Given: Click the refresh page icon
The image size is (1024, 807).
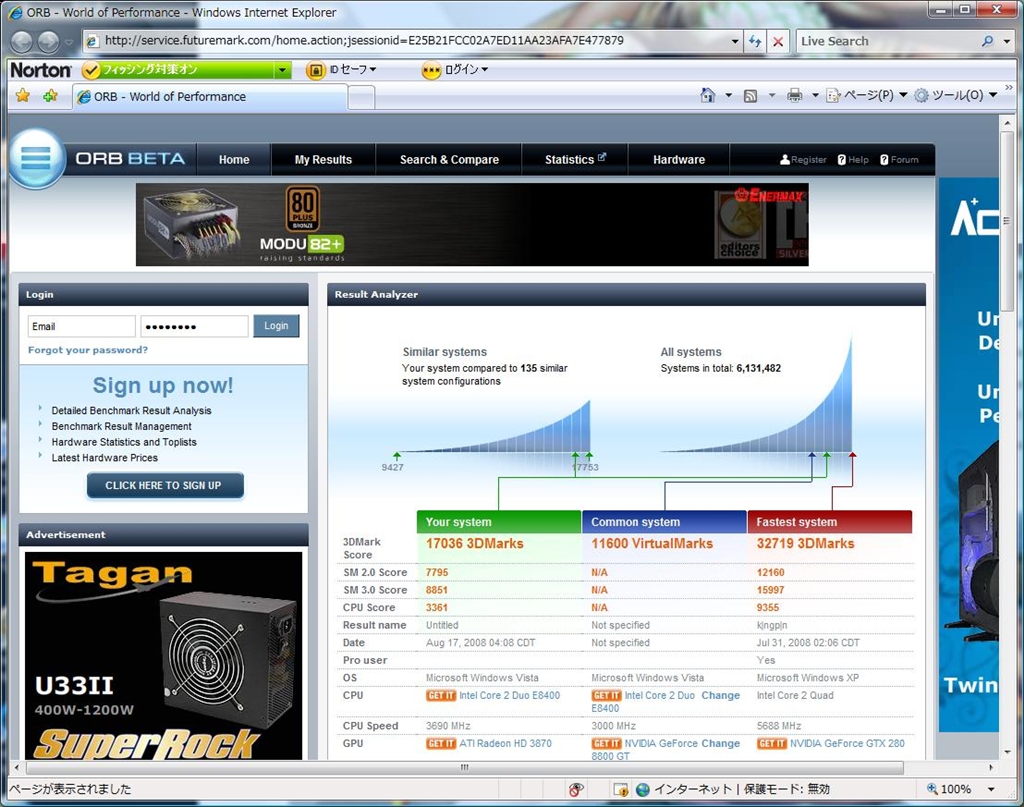Looking at the screenshot, I should 755,41.
